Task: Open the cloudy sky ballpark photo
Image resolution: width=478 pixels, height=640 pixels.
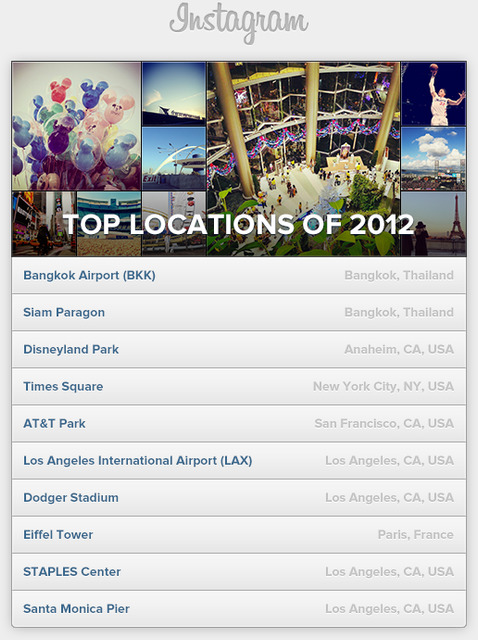Action: [434, 158]
